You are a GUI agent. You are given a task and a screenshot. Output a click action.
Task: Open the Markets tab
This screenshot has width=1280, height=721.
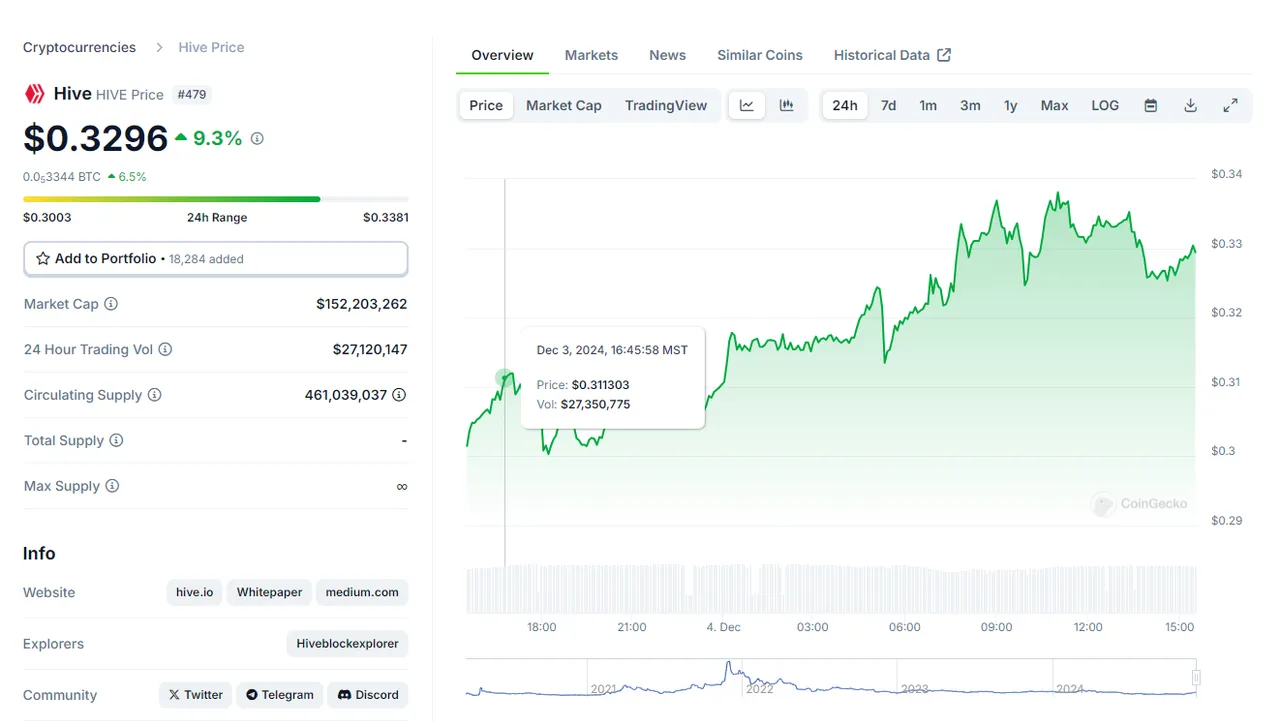(591, 55)
